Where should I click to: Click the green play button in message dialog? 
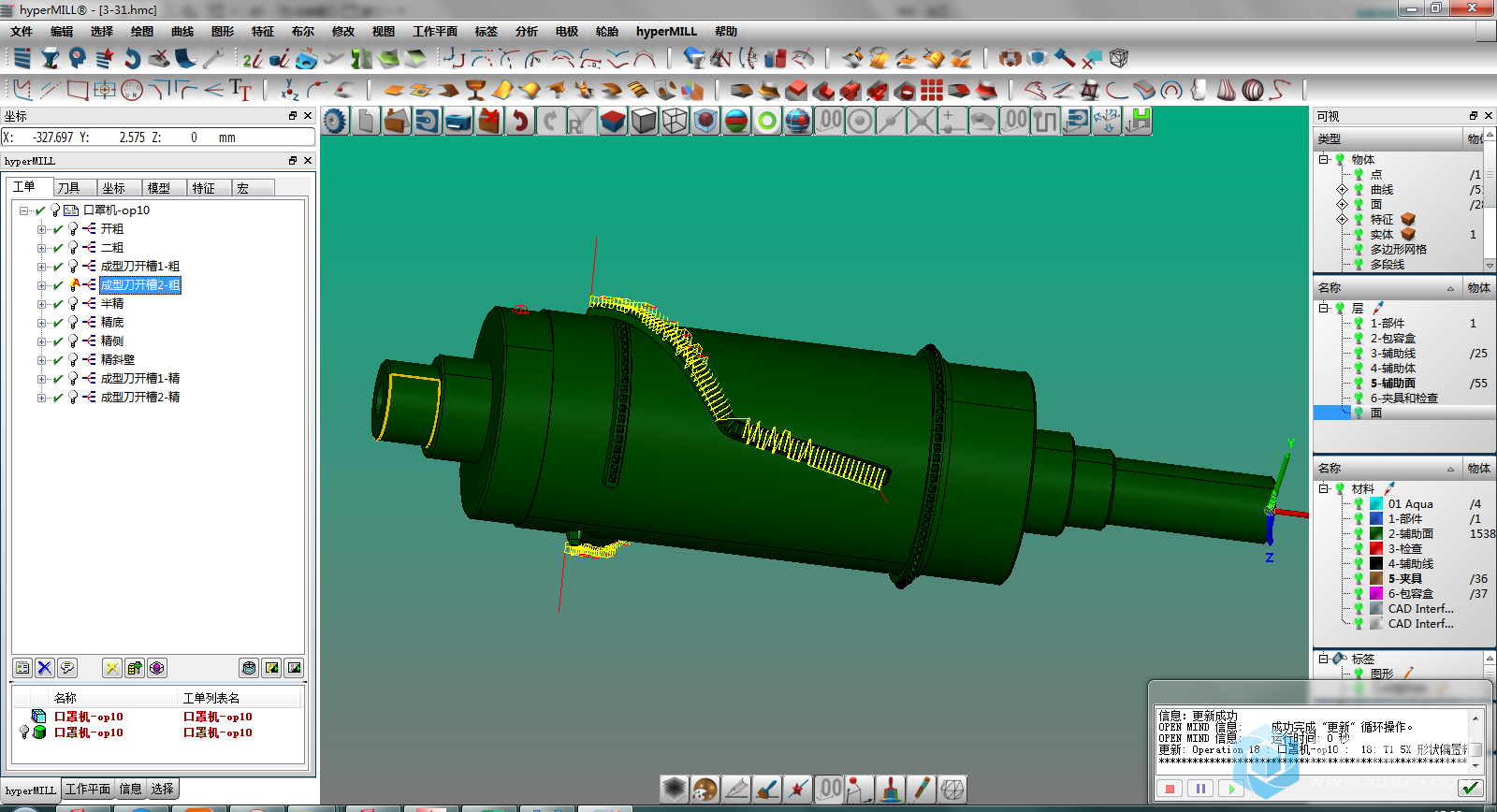point(1231,789)
